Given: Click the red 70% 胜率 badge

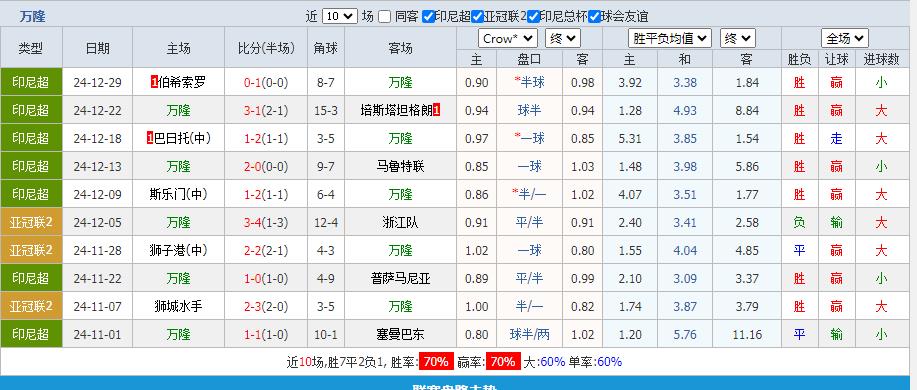Looking at the screenshot, I should (x=436, y=362).
